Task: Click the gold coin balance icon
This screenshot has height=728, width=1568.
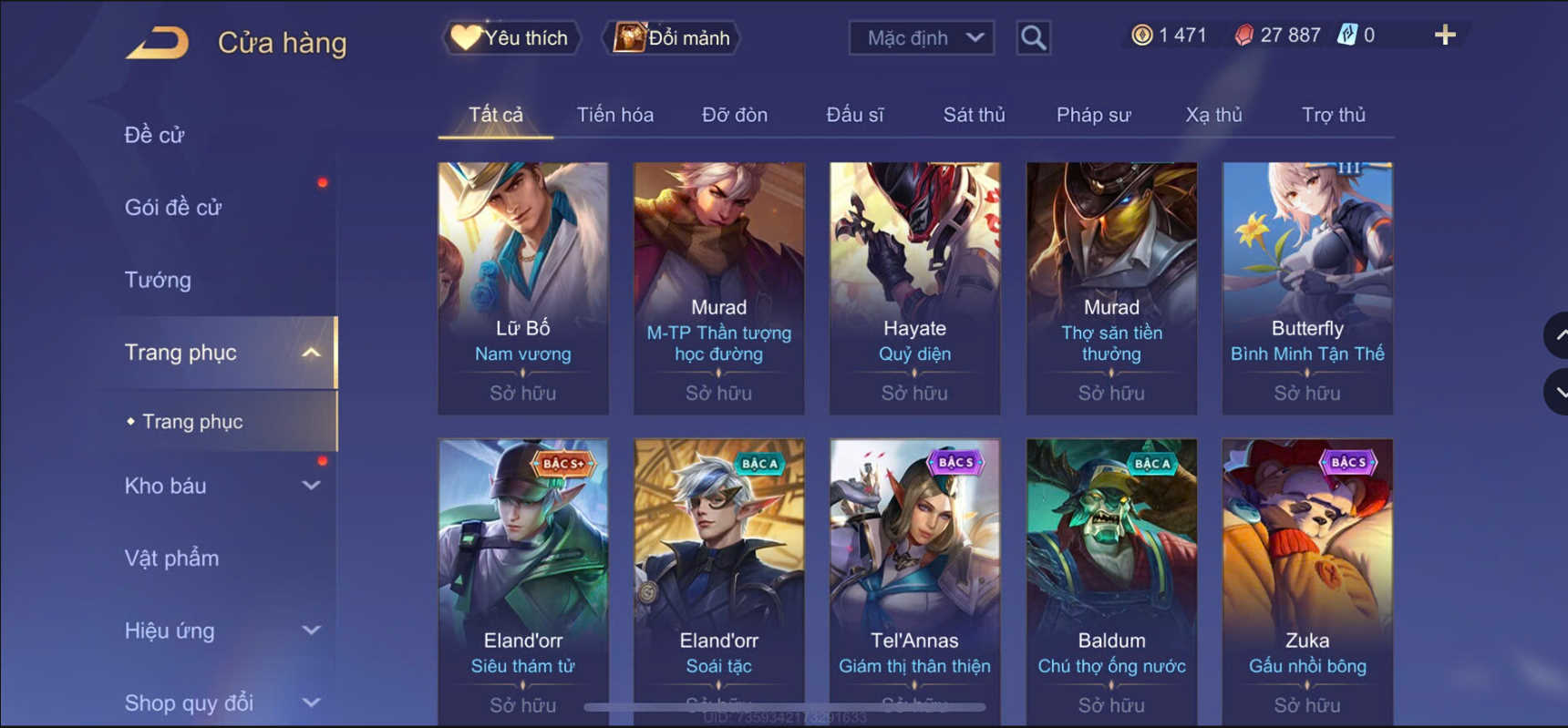Action: point(1141,36)
